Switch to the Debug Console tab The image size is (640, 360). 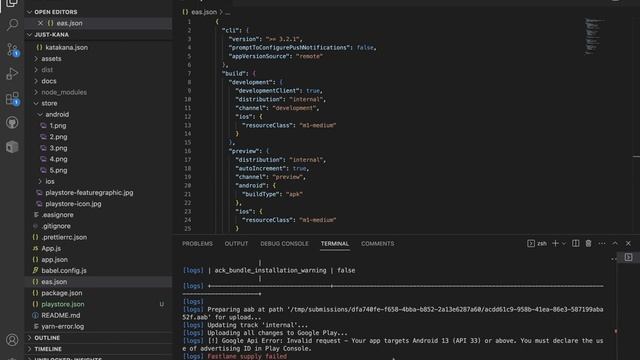(x=284, y=244)
